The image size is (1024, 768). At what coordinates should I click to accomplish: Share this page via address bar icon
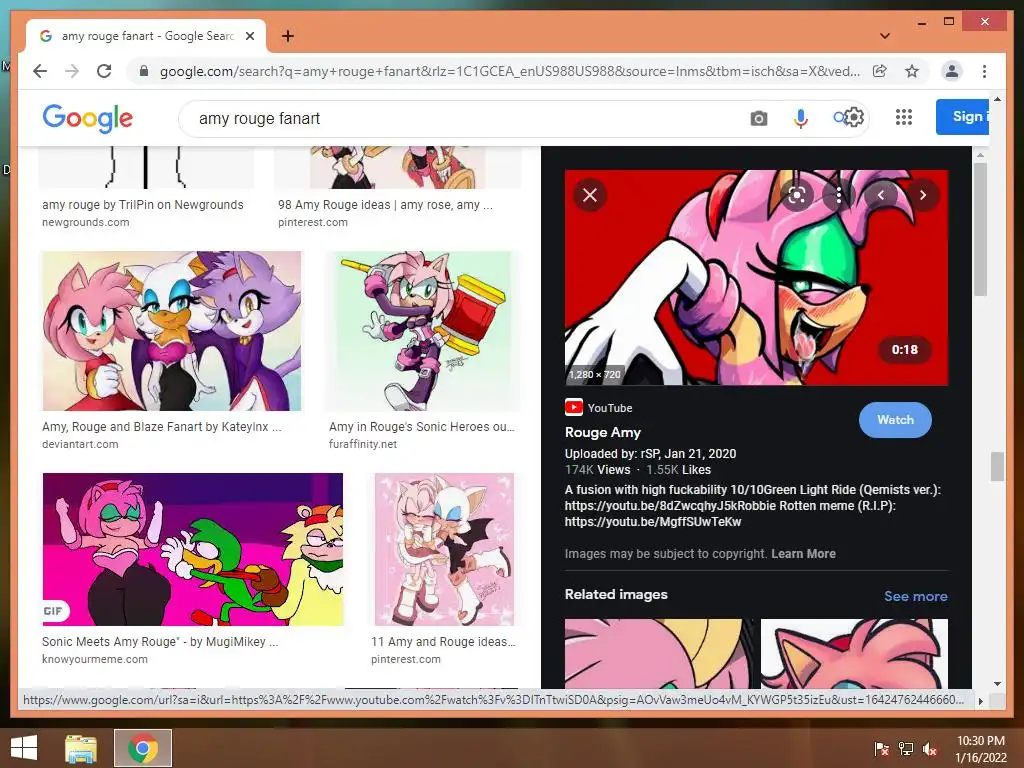[880, 71]
